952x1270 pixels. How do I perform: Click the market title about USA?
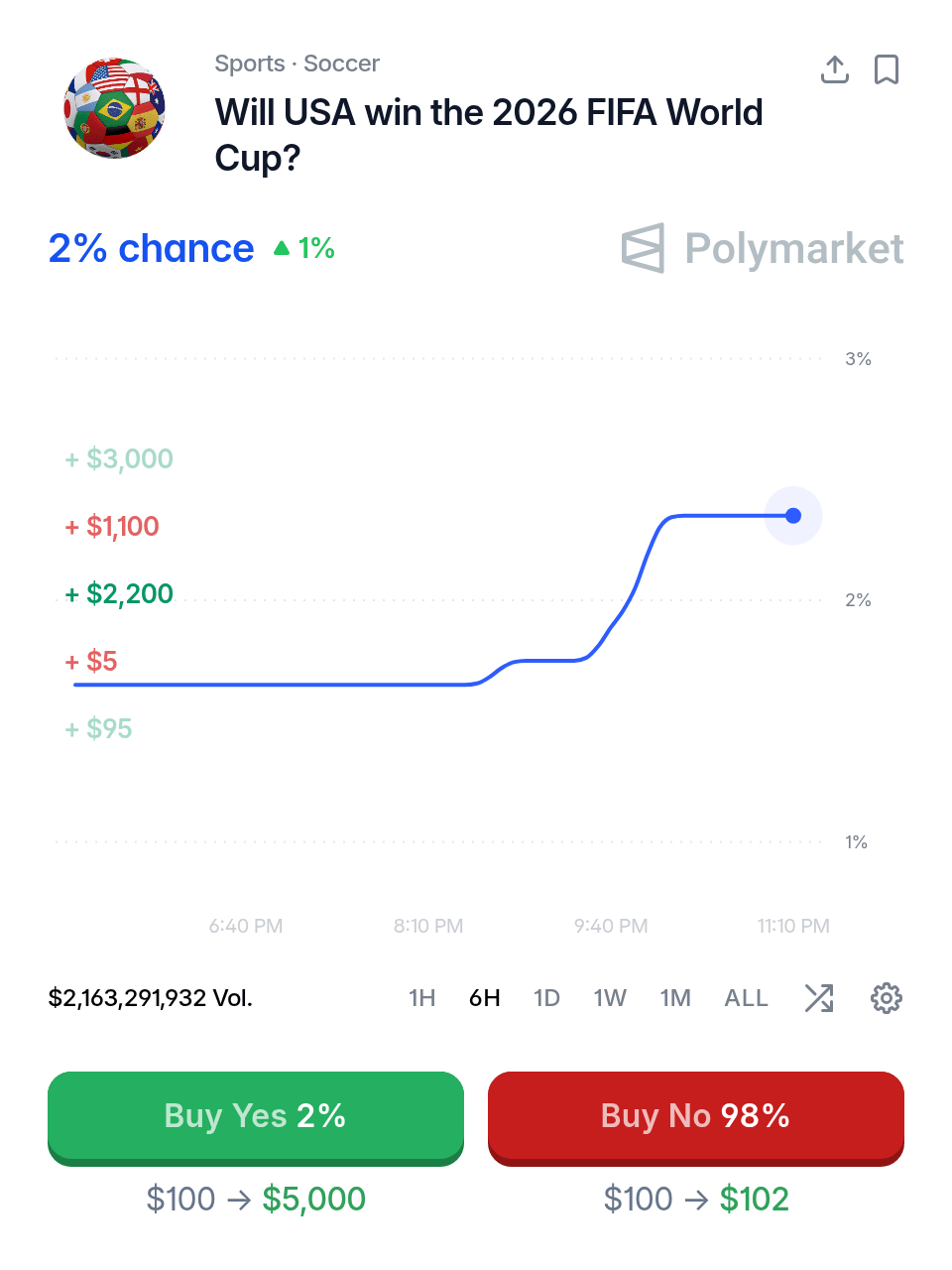click(489, 135)
